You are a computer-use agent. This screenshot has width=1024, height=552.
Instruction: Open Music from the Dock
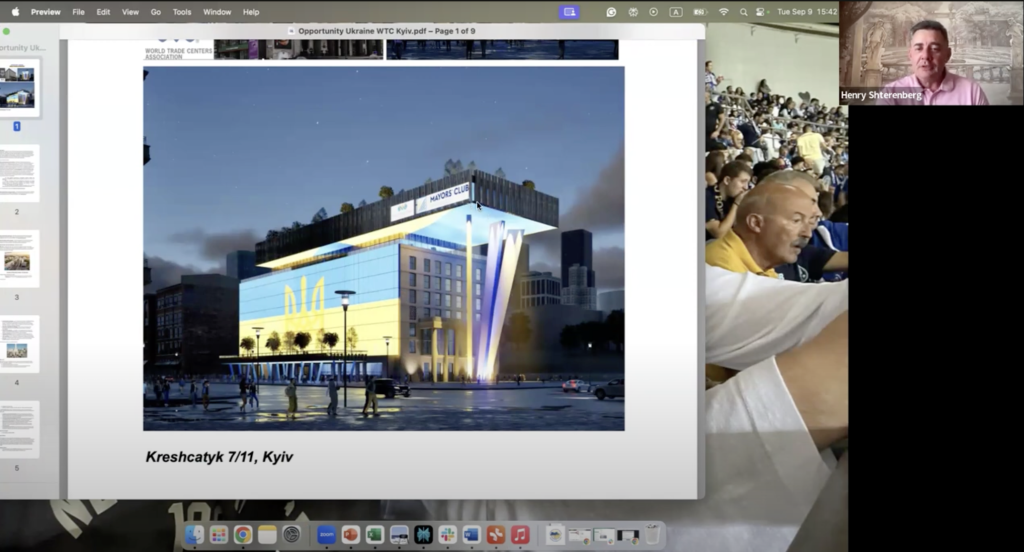(x=520, y=535)
